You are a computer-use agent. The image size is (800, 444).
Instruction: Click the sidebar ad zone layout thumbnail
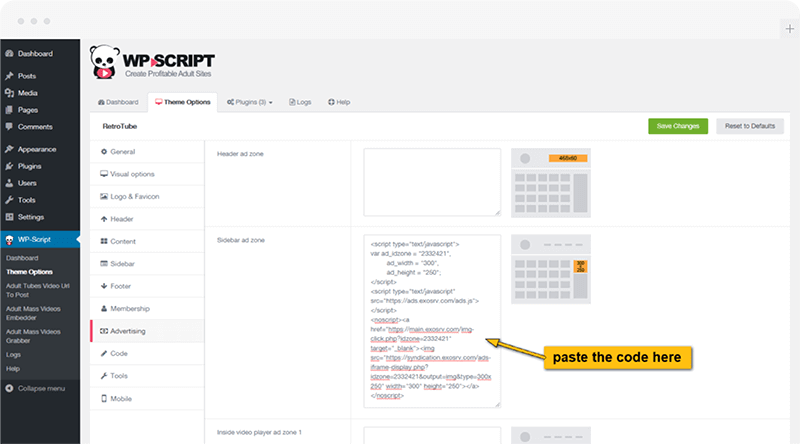click(551, 269)
